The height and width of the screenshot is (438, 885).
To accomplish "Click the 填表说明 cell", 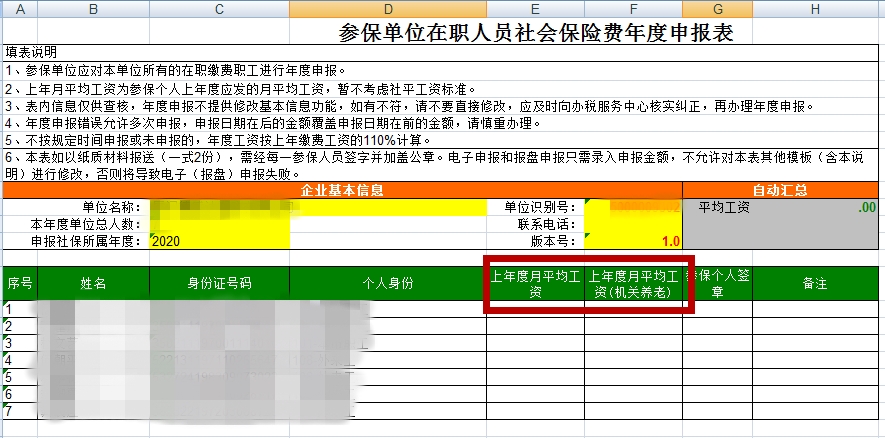I will (441, 52).
